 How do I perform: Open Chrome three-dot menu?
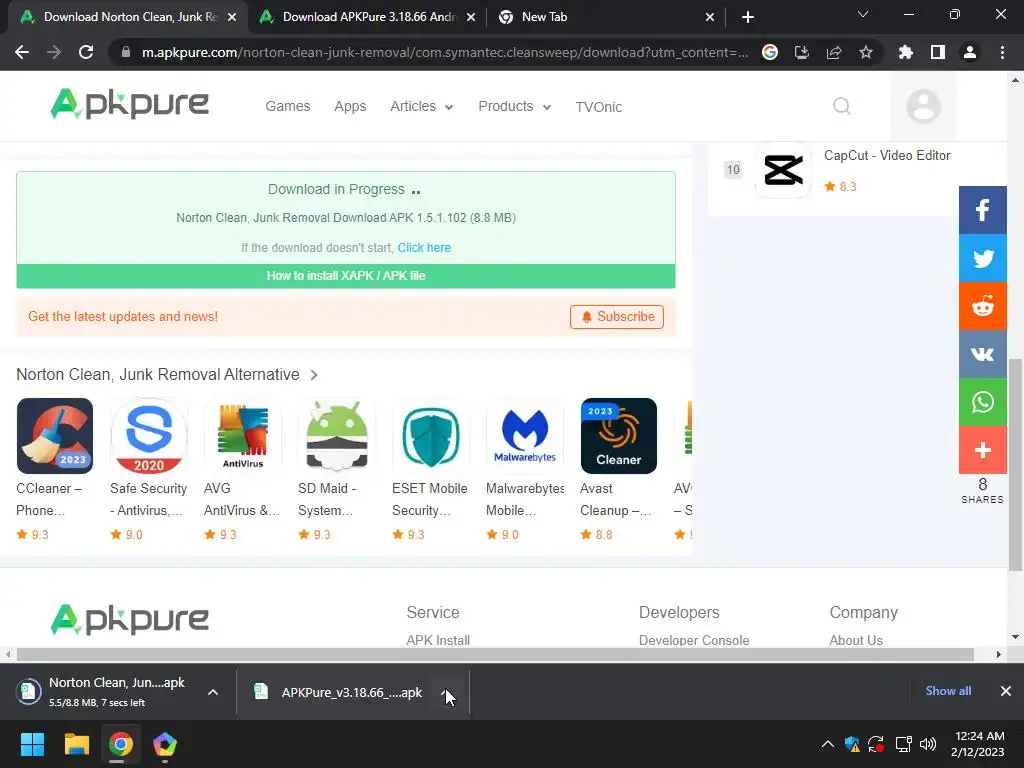pos(1002,52)
